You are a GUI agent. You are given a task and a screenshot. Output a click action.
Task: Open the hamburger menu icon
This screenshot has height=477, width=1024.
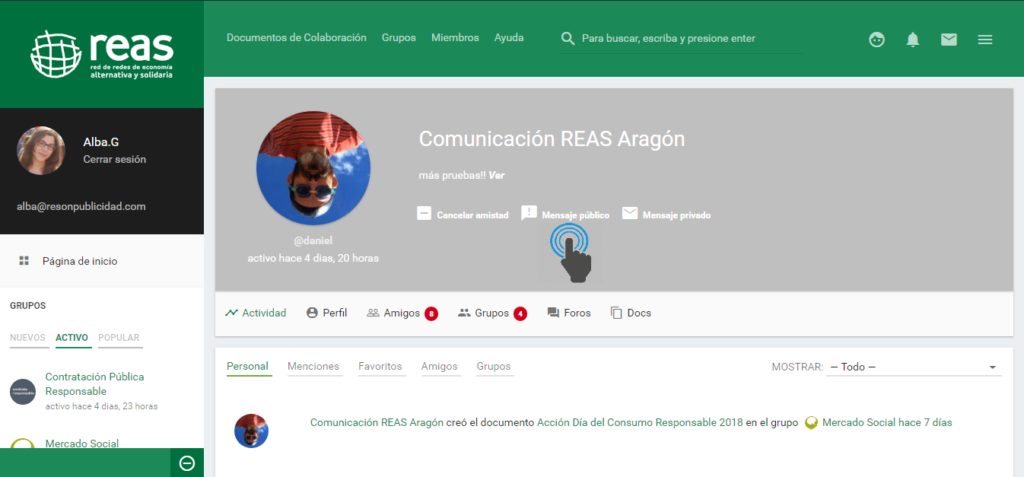pos(985,40)
